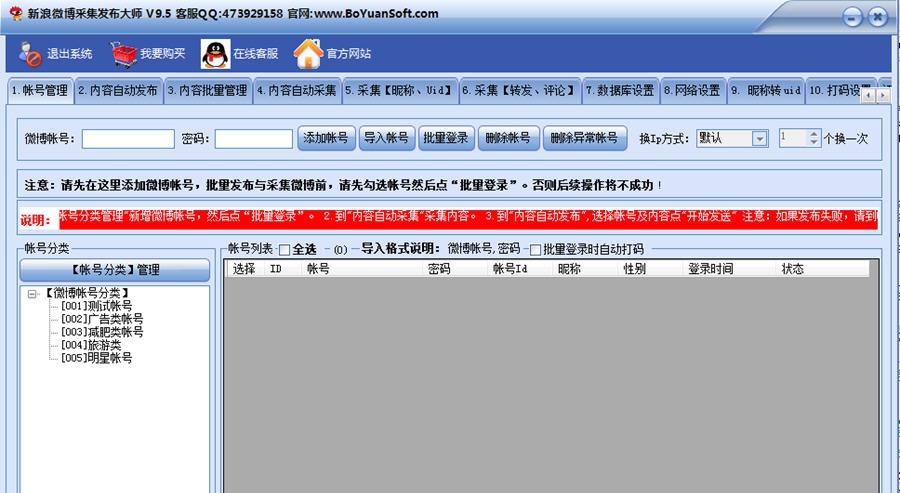Switch to tab 2.内容自动发布
This screenshot has height=493, width=900.
[x=119, y=91]
